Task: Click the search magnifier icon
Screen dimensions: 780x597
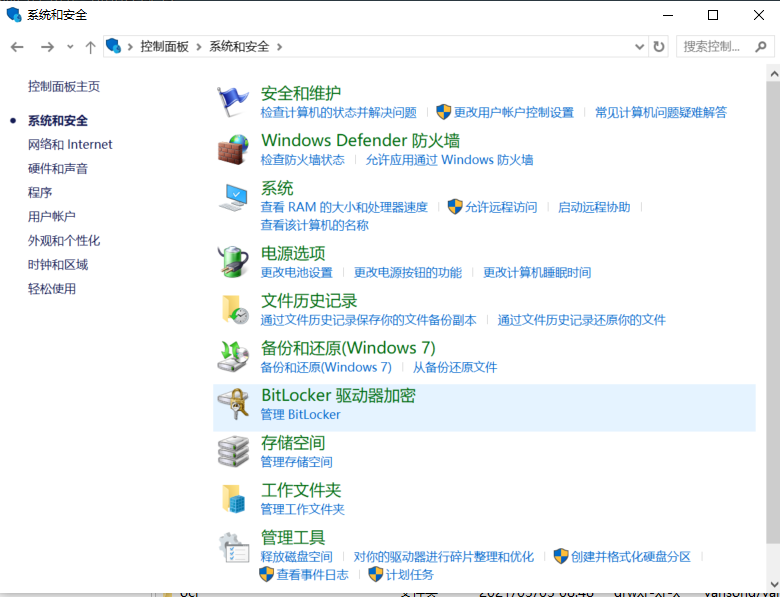Action: tap(761, 47)
